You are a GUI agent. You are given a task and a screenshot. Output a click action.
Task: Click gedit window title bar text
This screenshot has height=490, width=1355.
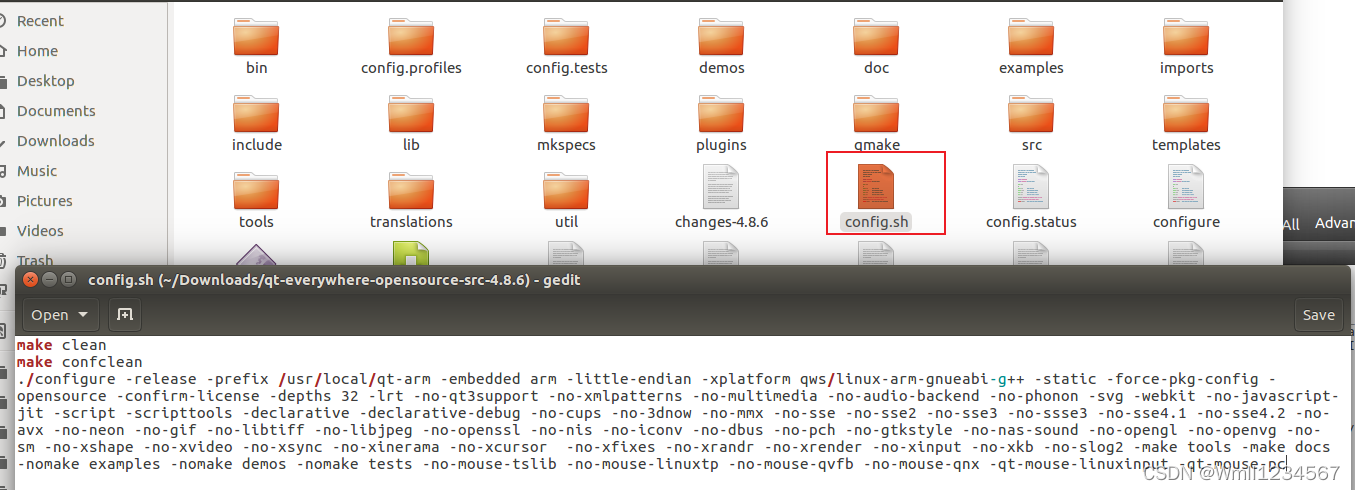(334, 280)
